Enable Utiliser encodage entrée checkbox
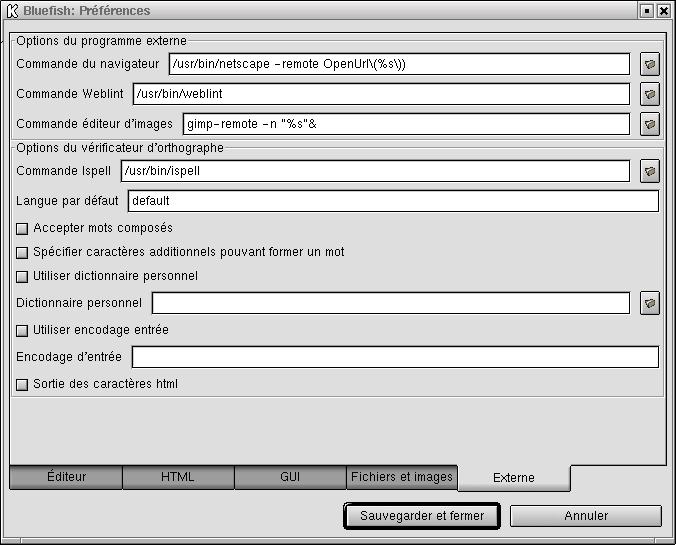This screenshot has width=676, height=545. (x=23, y=331)
